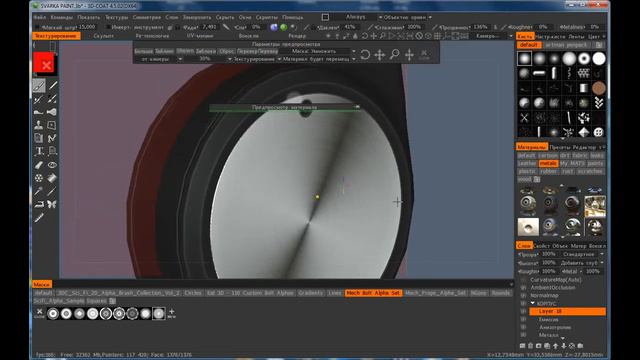Switch to the Ре-топология room tab
640x360 pixels.
click(152, 36)
